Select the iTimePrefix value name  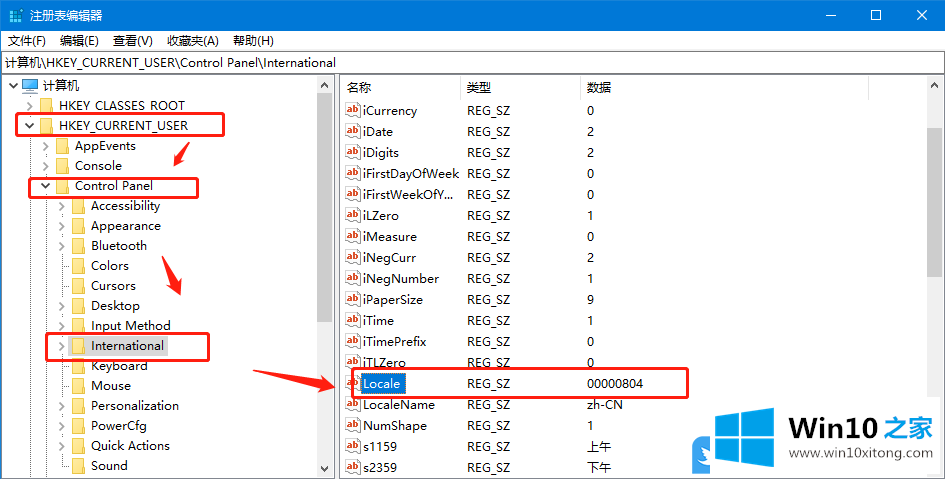(394, 342)
